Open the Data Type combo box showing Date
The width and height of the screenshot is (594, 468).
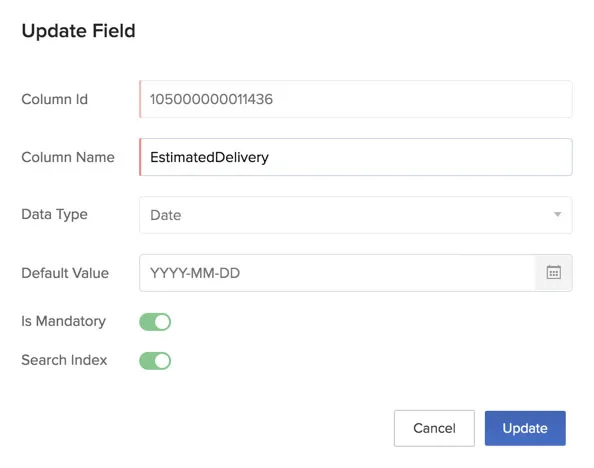coord(356,215)
